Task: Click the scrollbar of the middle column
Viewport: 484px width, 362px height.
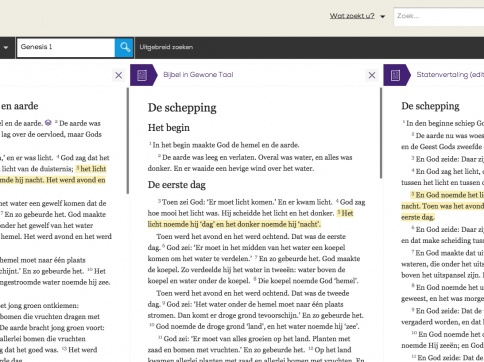Action: point(381,133)
